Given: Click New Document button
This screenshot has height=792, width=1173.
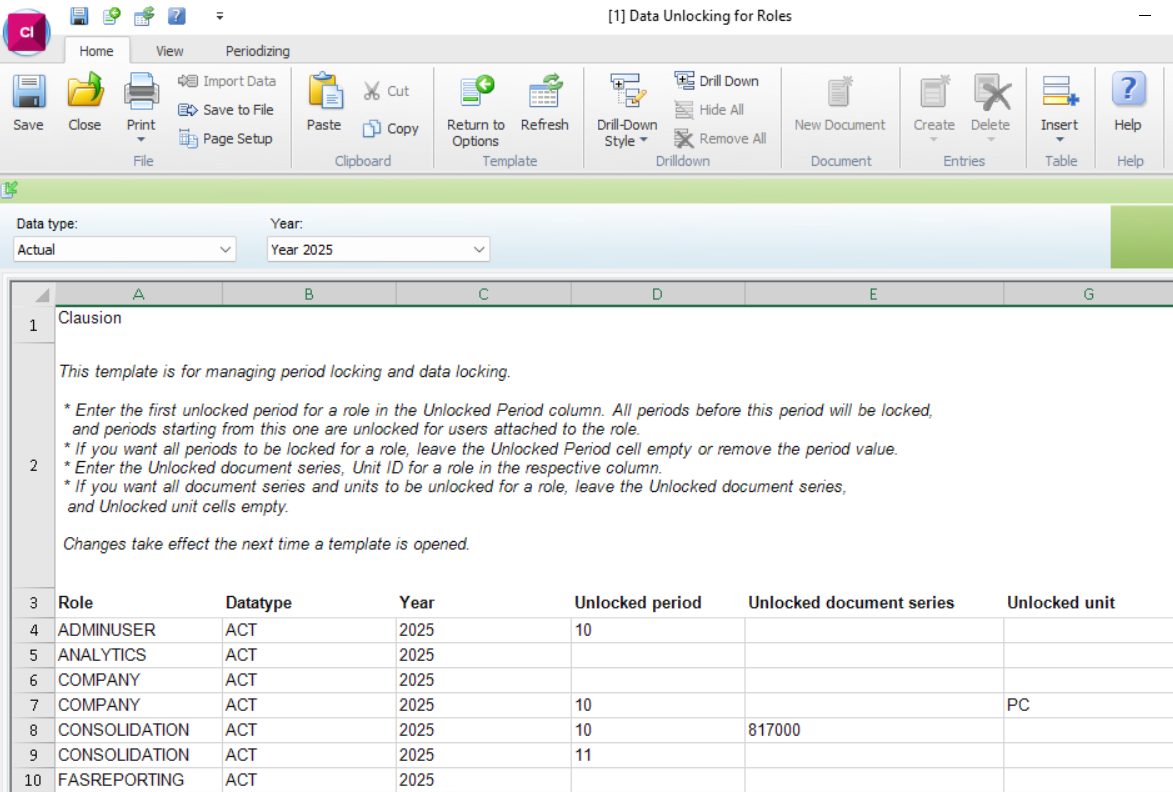Looking at the screenshot, I should [x=839, y=103].
